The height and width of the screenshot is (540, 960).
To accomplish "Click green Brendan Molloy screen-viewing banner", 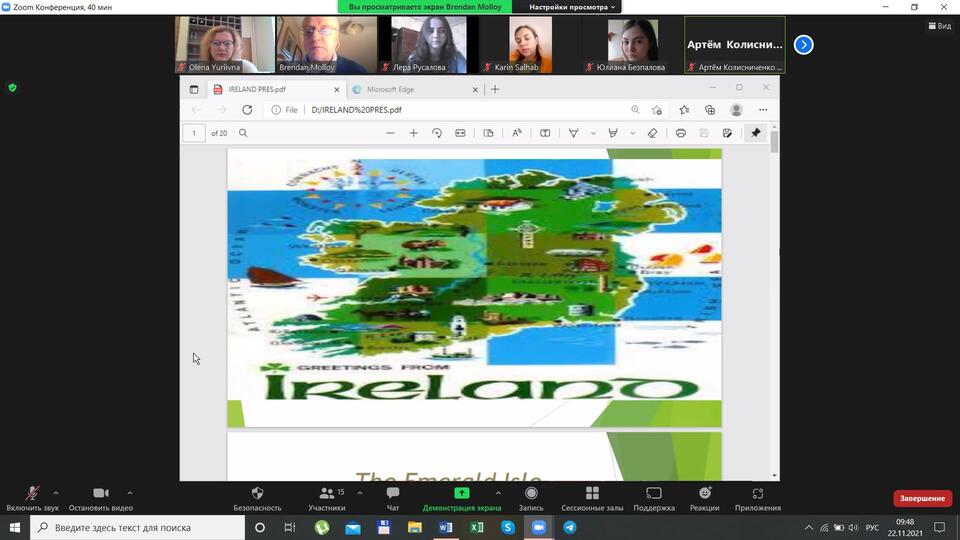I will (x=425, y=7).
